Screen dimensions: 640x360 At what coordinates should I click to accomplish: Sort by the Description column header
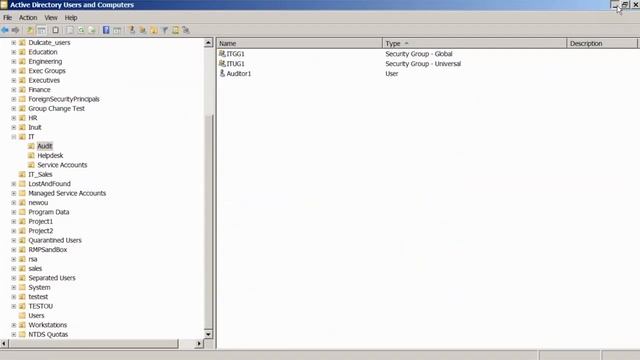tap(602, 43)
